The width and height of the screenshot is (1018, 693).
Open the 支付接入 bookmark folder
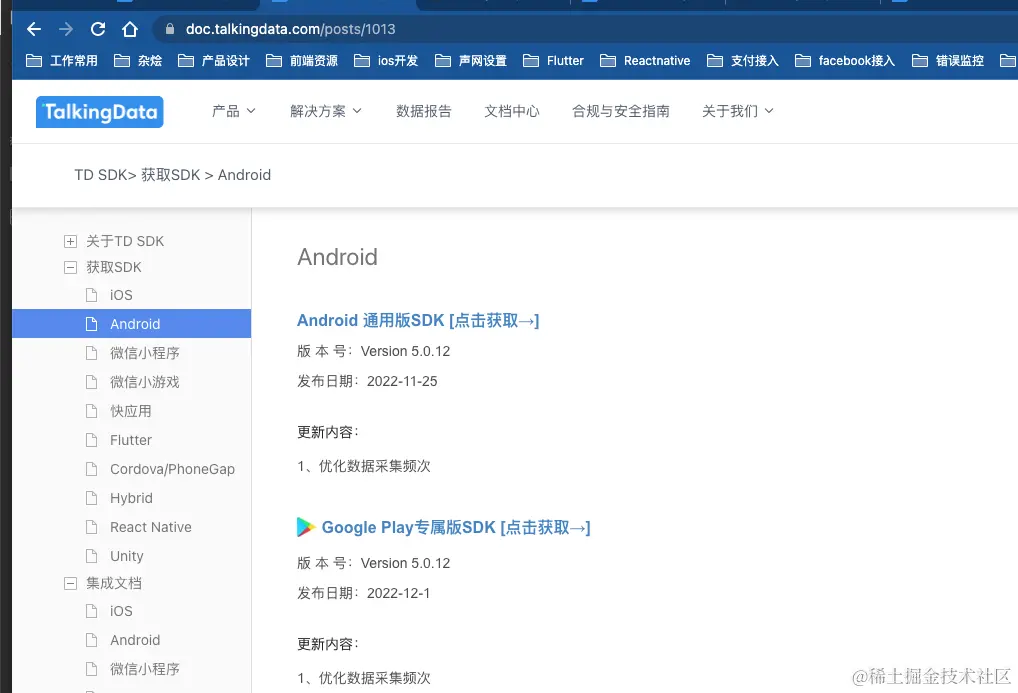pos(743,60)
